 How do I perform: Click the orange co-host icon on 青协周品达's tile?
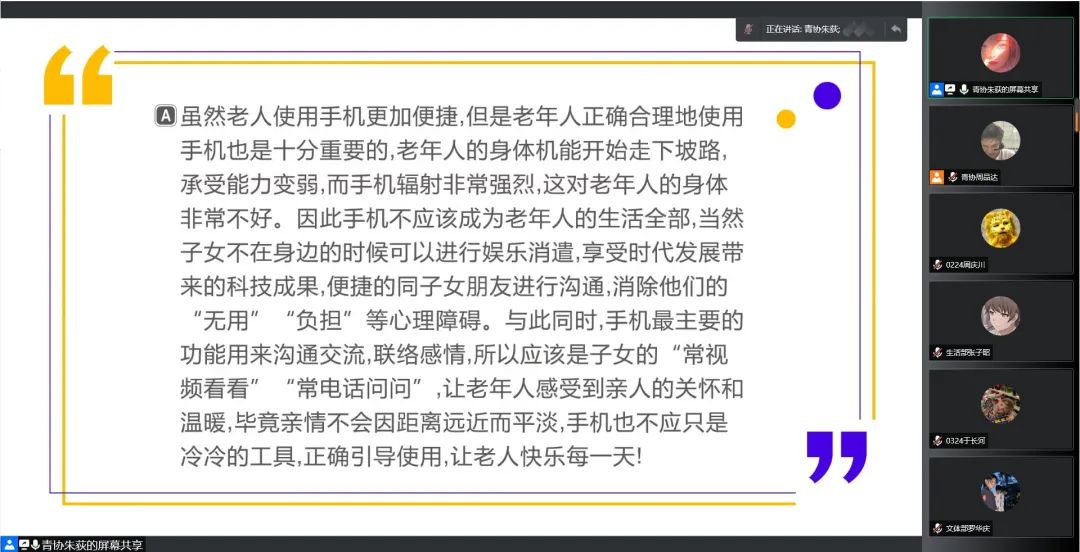point(936,177)
